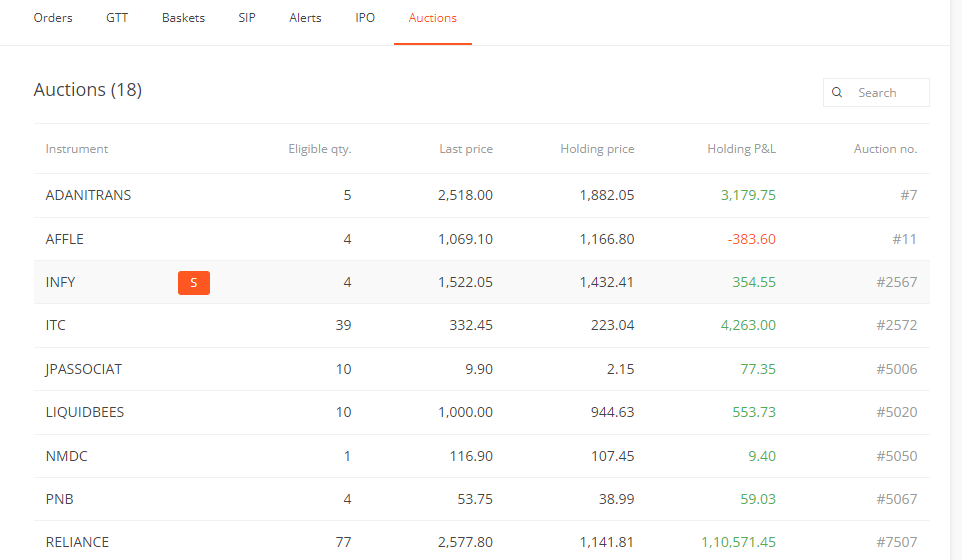Screen dimensions: 962x560
Task: Go to the SIP tab
Action: (x=247, y=18)
